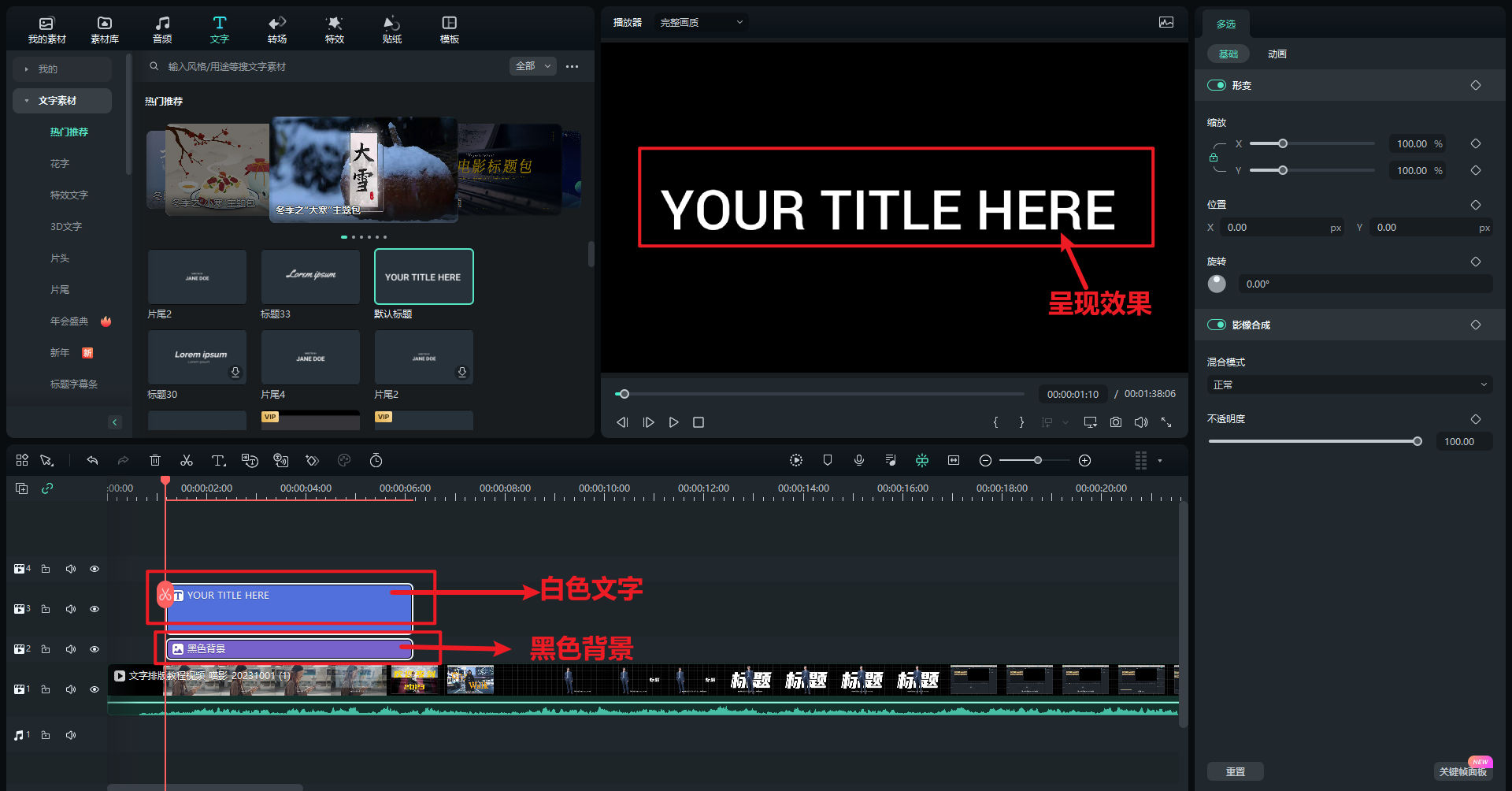
Task: Toggle the 影像合成 compositing switch
Action: click(x=1217, y=325)
